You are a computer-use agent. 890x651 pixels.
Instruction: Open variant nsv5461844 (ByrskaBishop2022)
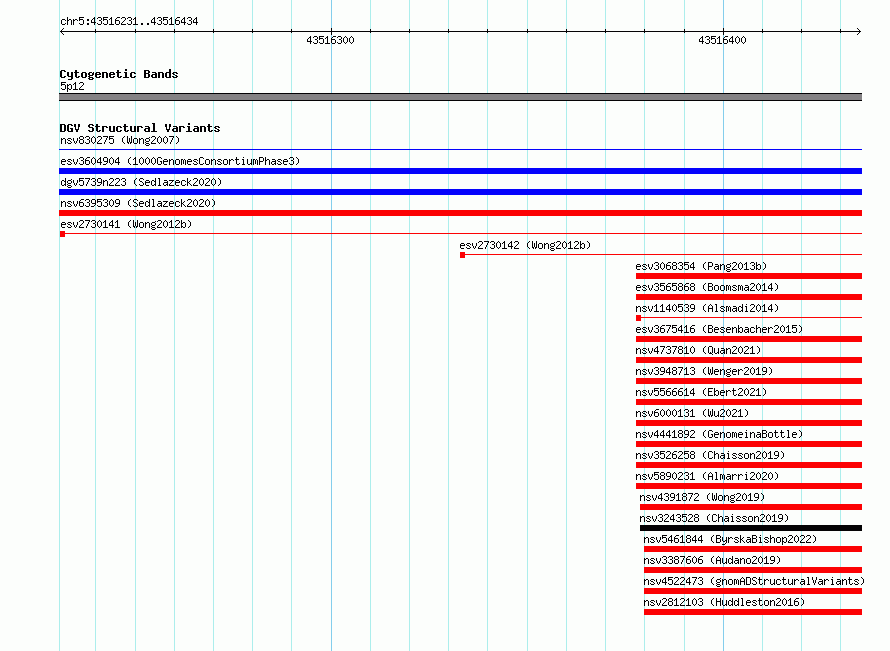(x=730, y=539)
